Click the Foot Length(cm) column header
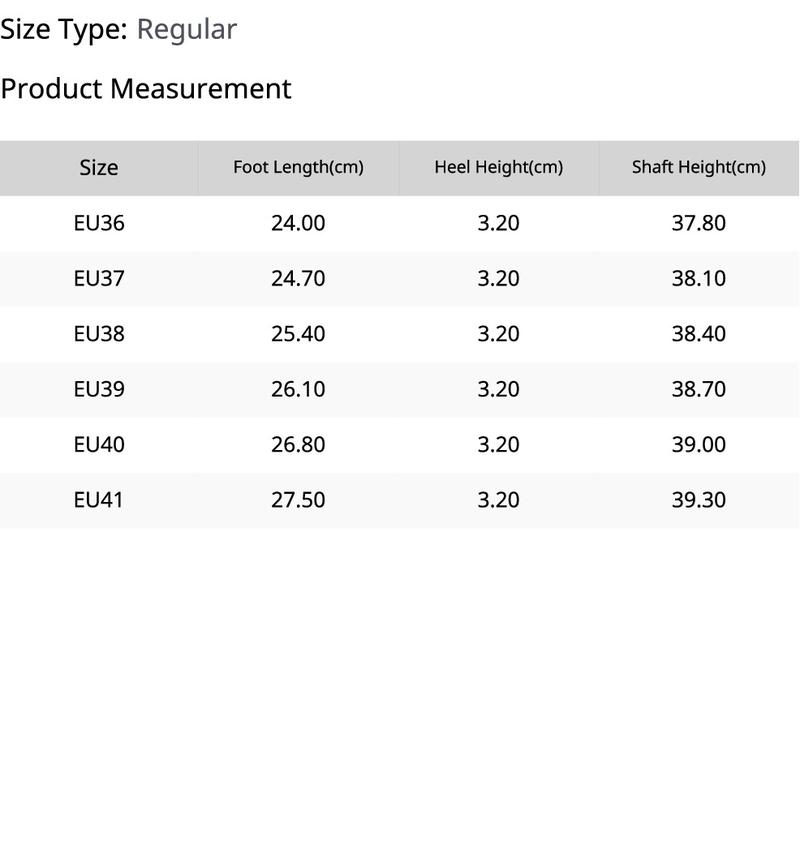The image size is (800, 845). click(298, 168)
